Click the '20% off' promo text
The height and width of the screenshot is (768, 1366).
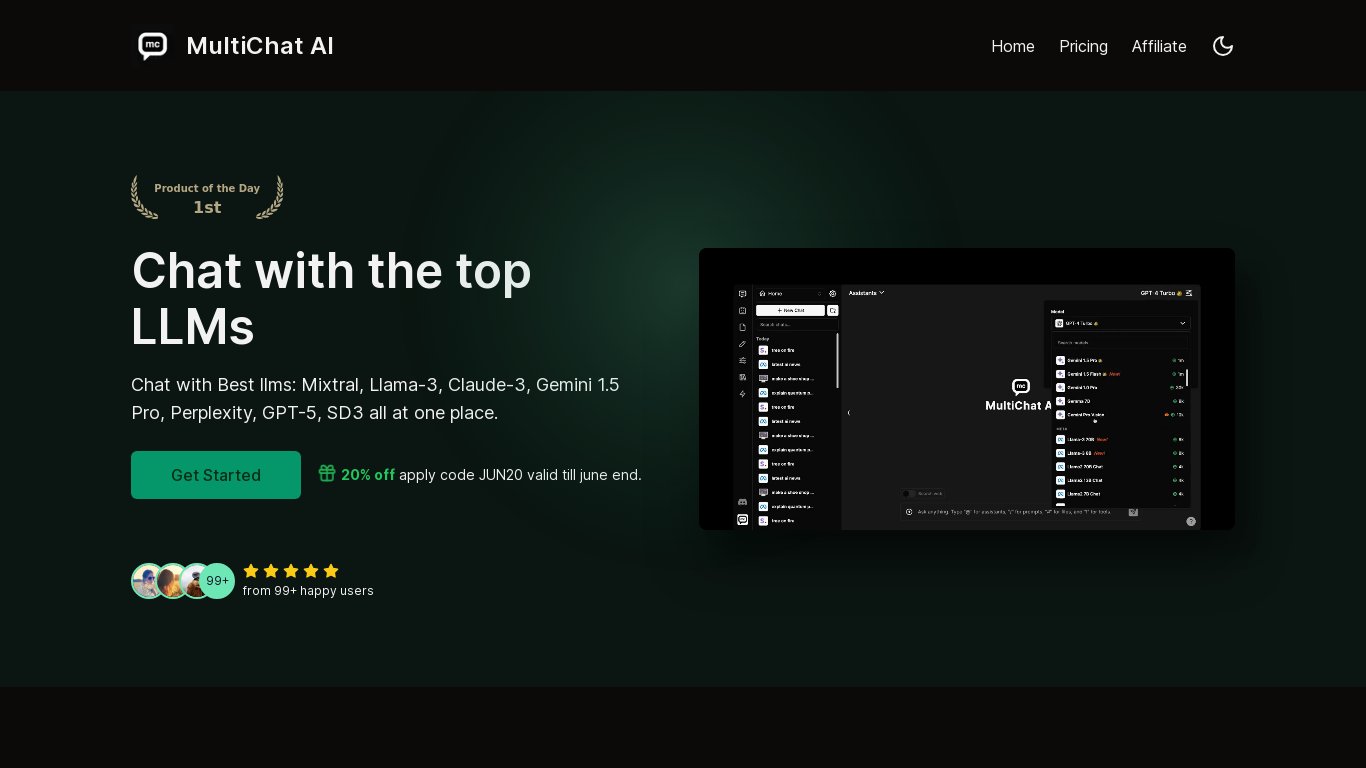368,475
